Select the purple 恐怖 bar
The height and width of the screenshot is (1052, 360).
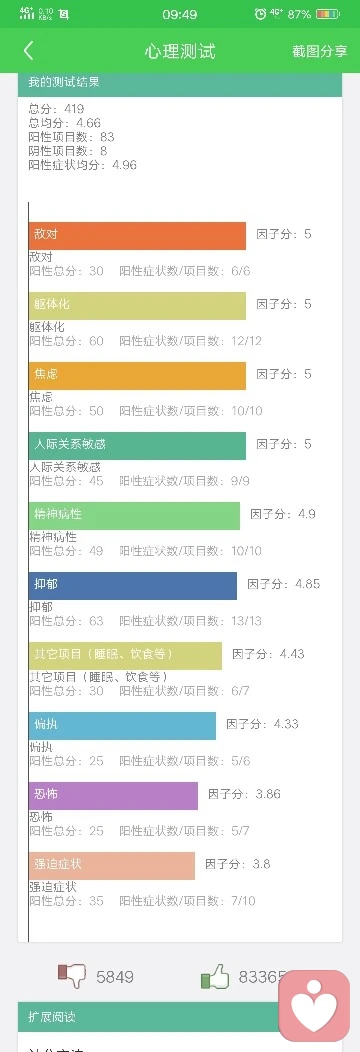pyautogui.click(x=113, y=795)
